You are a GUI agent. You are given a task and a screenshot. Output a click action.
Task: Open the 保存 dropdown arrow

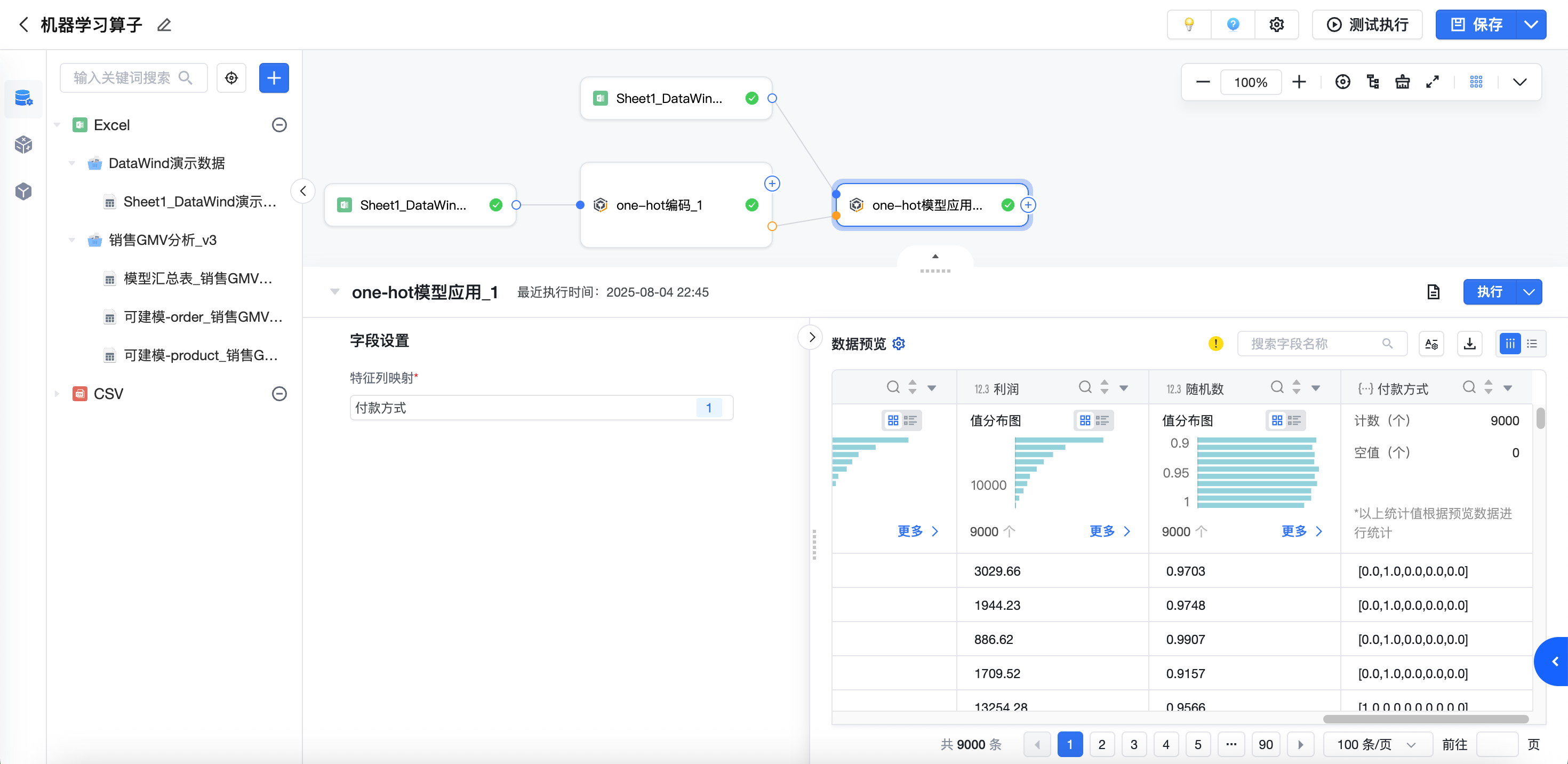coord(1531,25)
